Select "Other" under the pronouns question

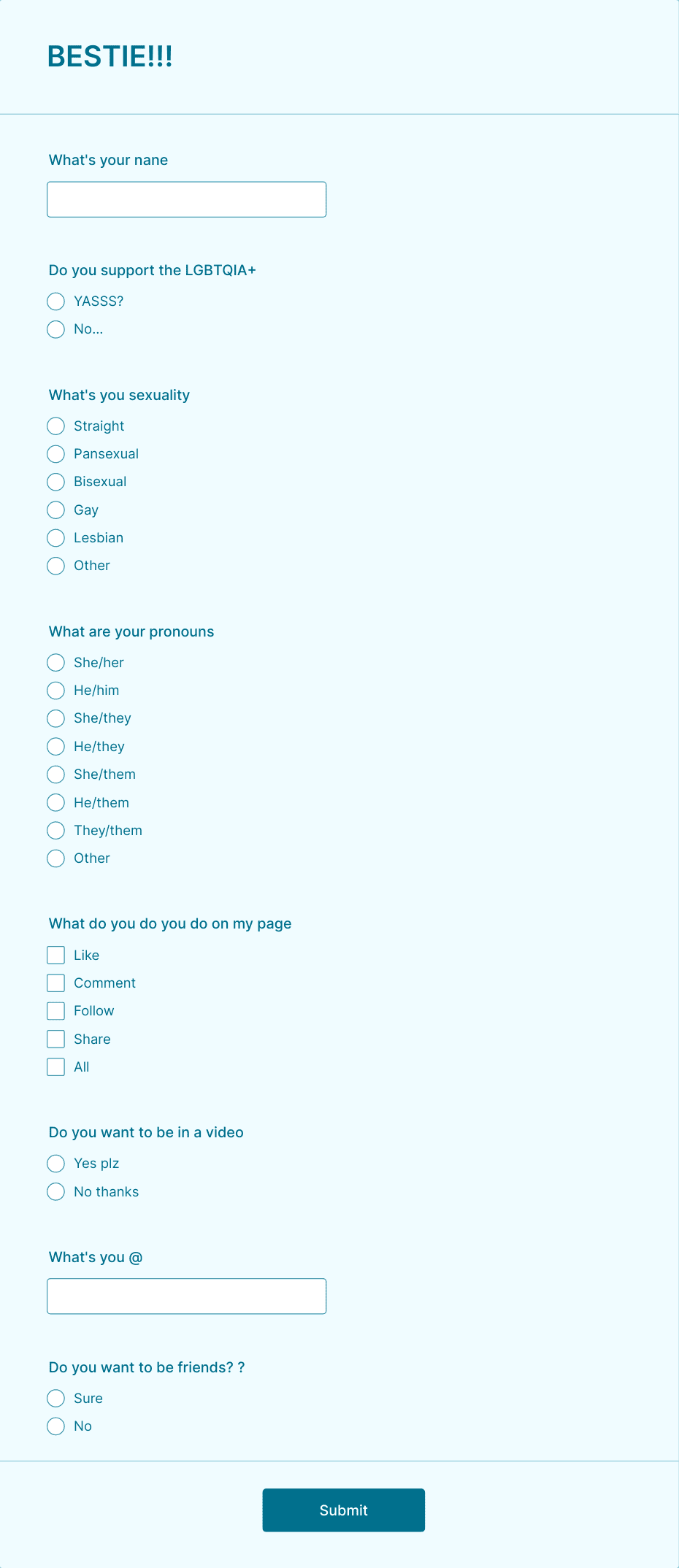pos(55,858)
